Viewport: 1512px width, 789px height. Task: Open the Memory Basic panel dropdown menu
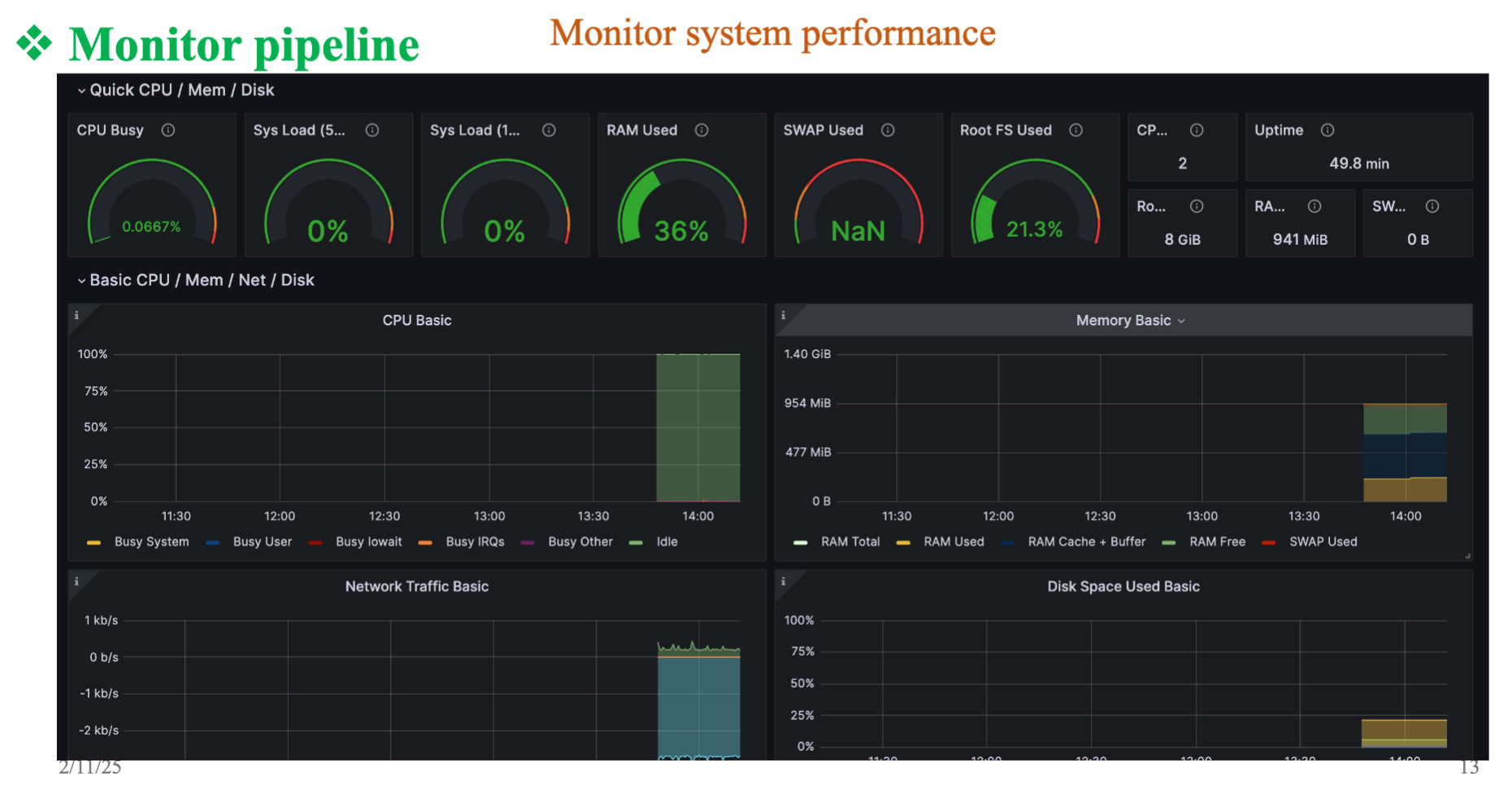coord(1181,321)
